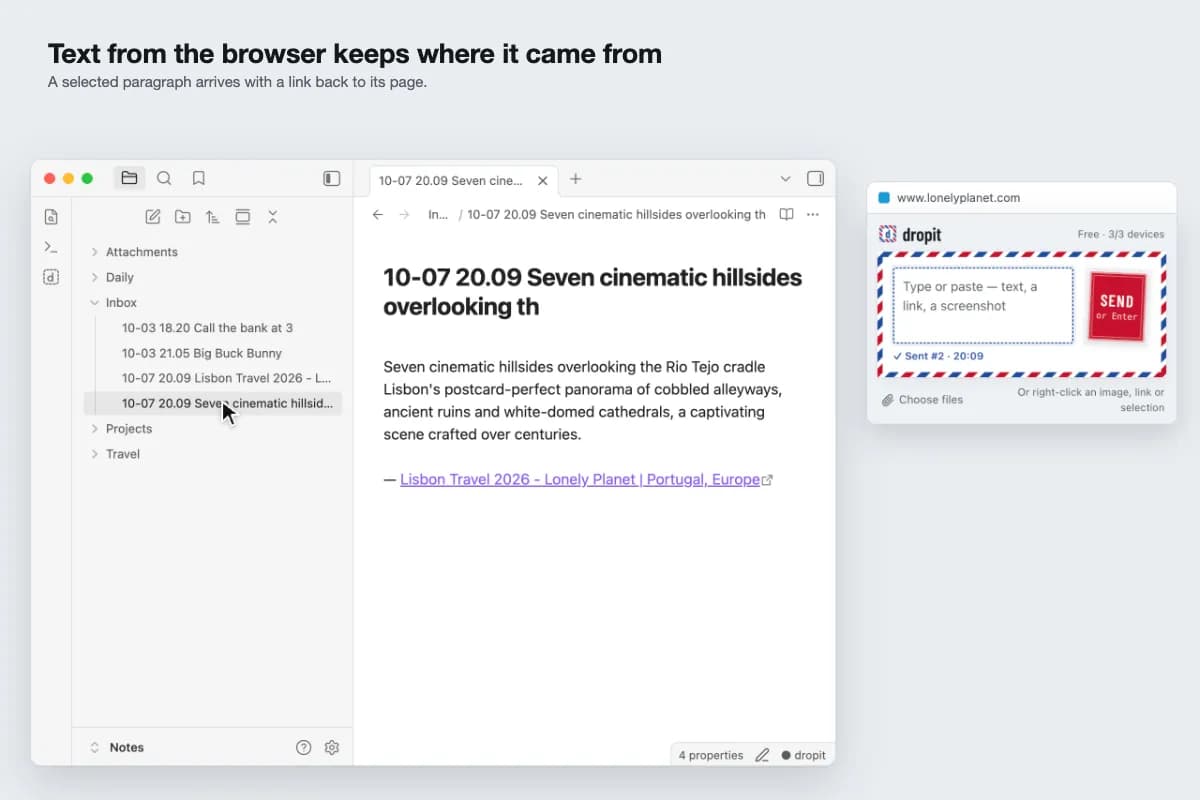Navigate forward with right arrow
The image size is (1200, 800).
(404, 214)
